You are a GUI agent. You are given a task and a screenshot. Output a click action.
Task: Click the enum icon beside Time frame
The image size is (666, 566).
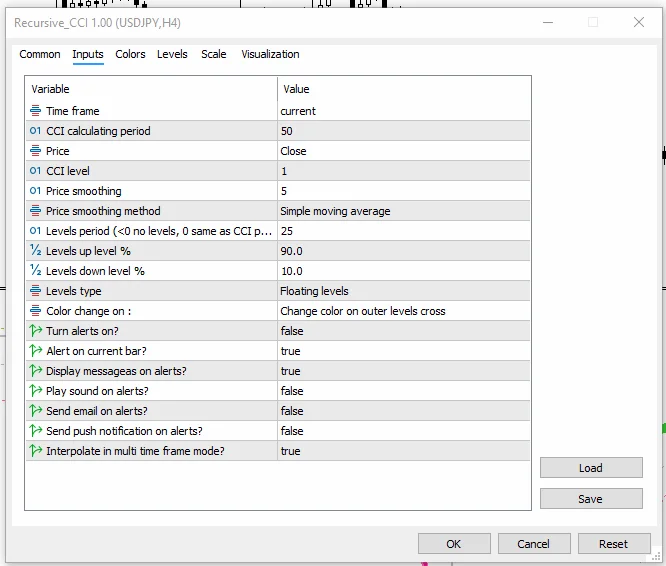(35, 111)
